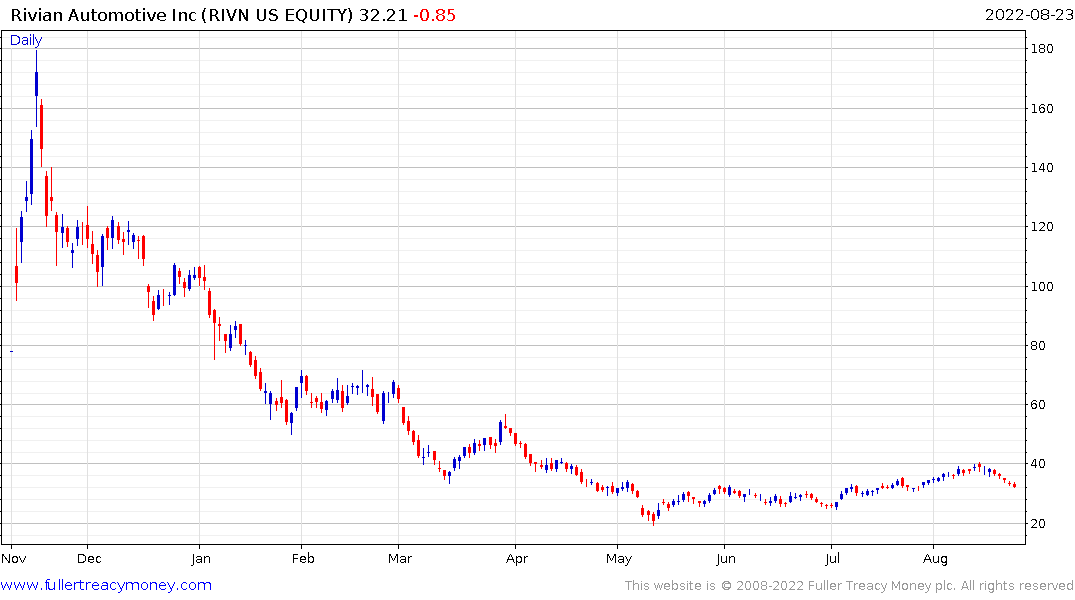Click the 160 price axis label
The height and width of the screenshot is (600, 1075).
[x=1042, y=108]
